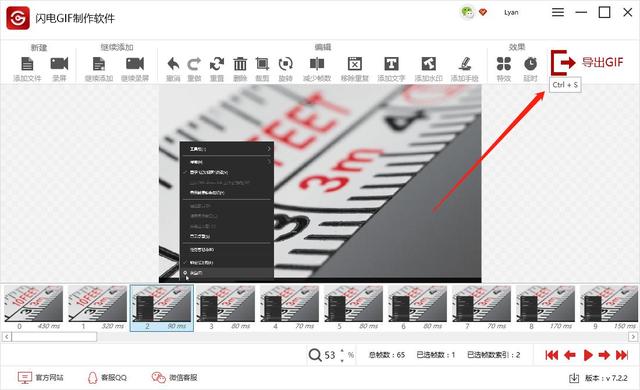Screen dimensions: 640x390
Task: Delete frame using the trash icon
Action: 240,64
